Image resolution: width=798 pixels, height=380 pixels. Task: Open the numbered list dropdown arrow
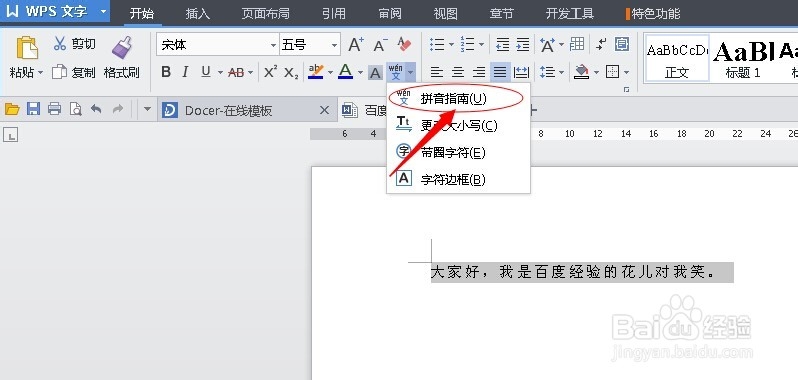click(x=481, y=45)
